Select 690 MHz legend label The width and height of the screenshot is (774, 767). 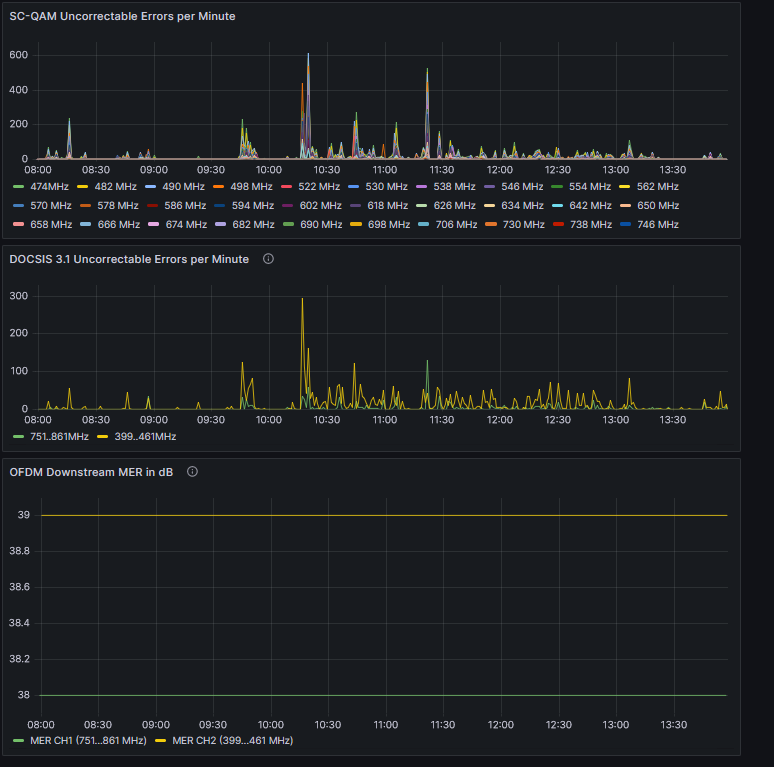click(321, 225)
